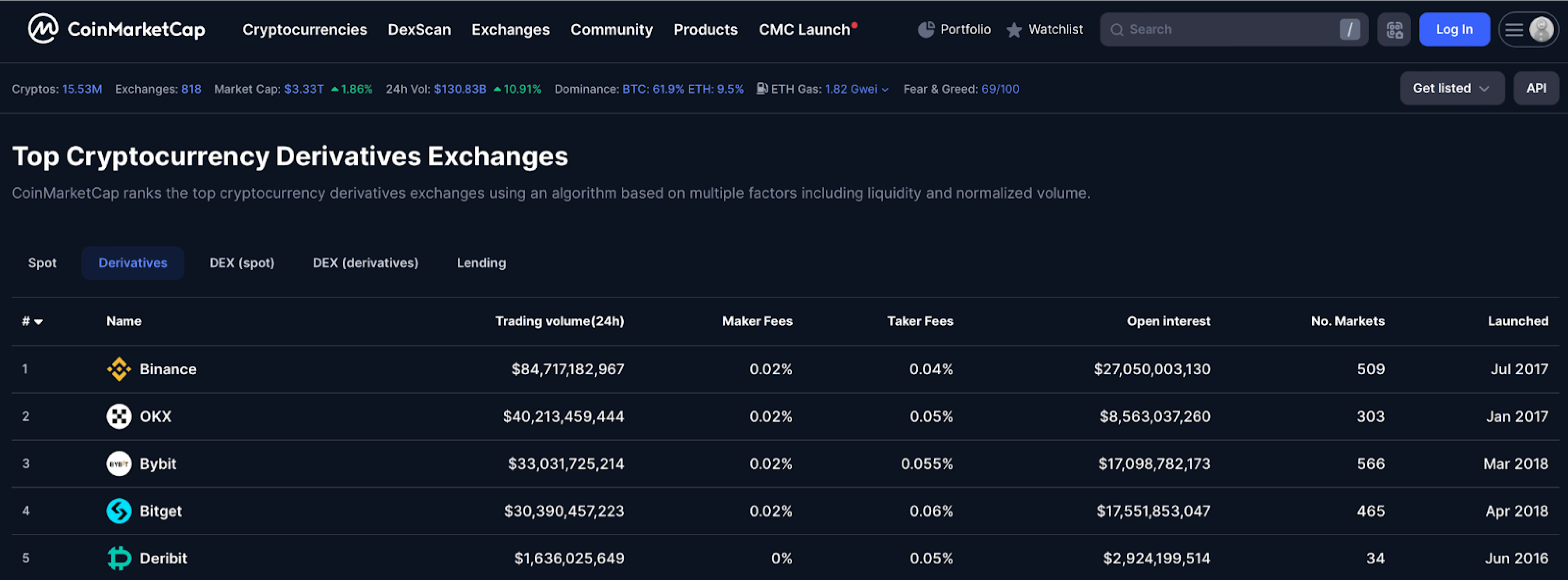The image size is (1568, 580).
Task: Click the Bitget logo icon
Action: pos(119,511)
